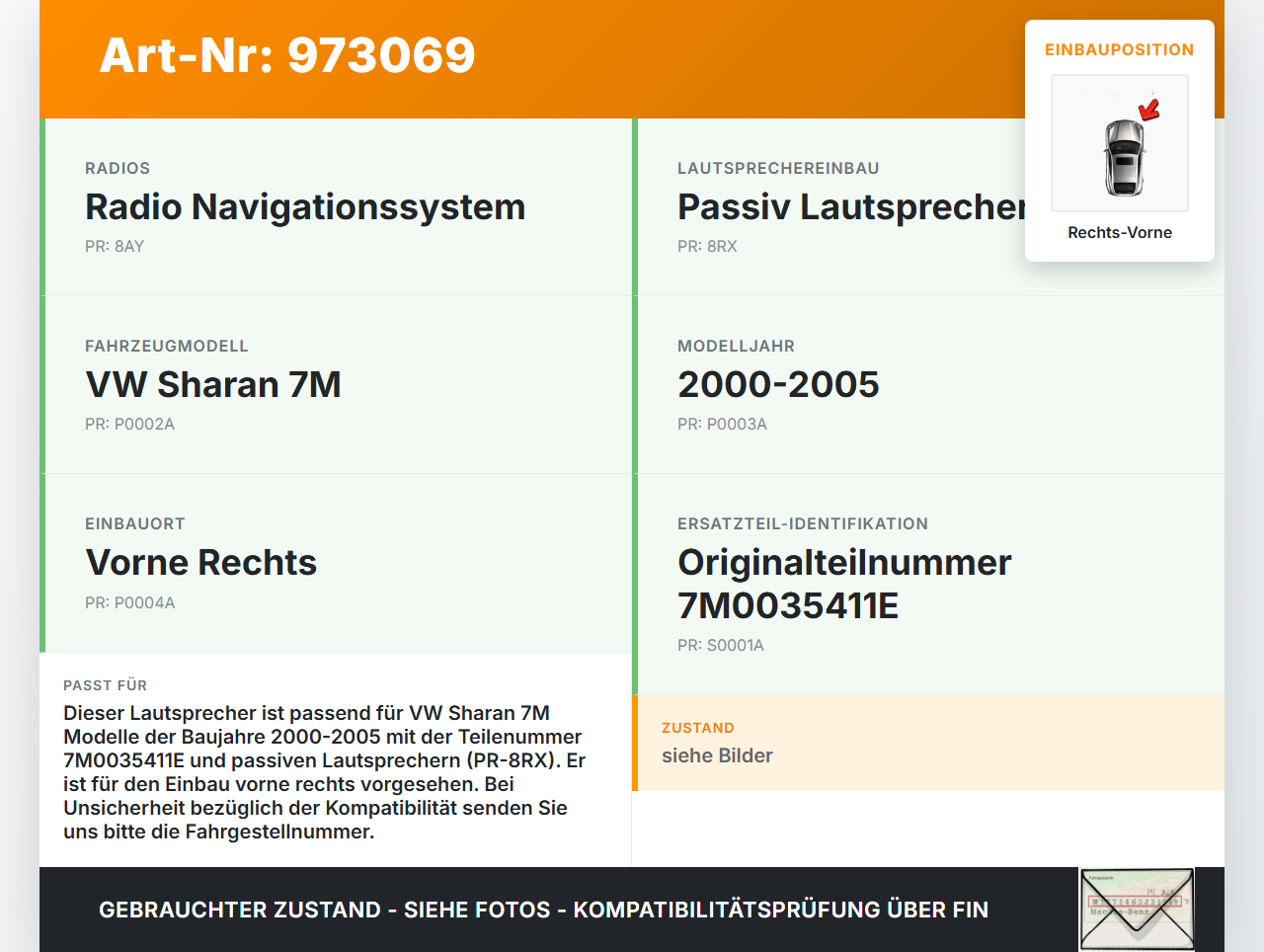Click the car diagram in Einbauposition panel
This screenshot has height=952, width=1264.
point(1119,143)
